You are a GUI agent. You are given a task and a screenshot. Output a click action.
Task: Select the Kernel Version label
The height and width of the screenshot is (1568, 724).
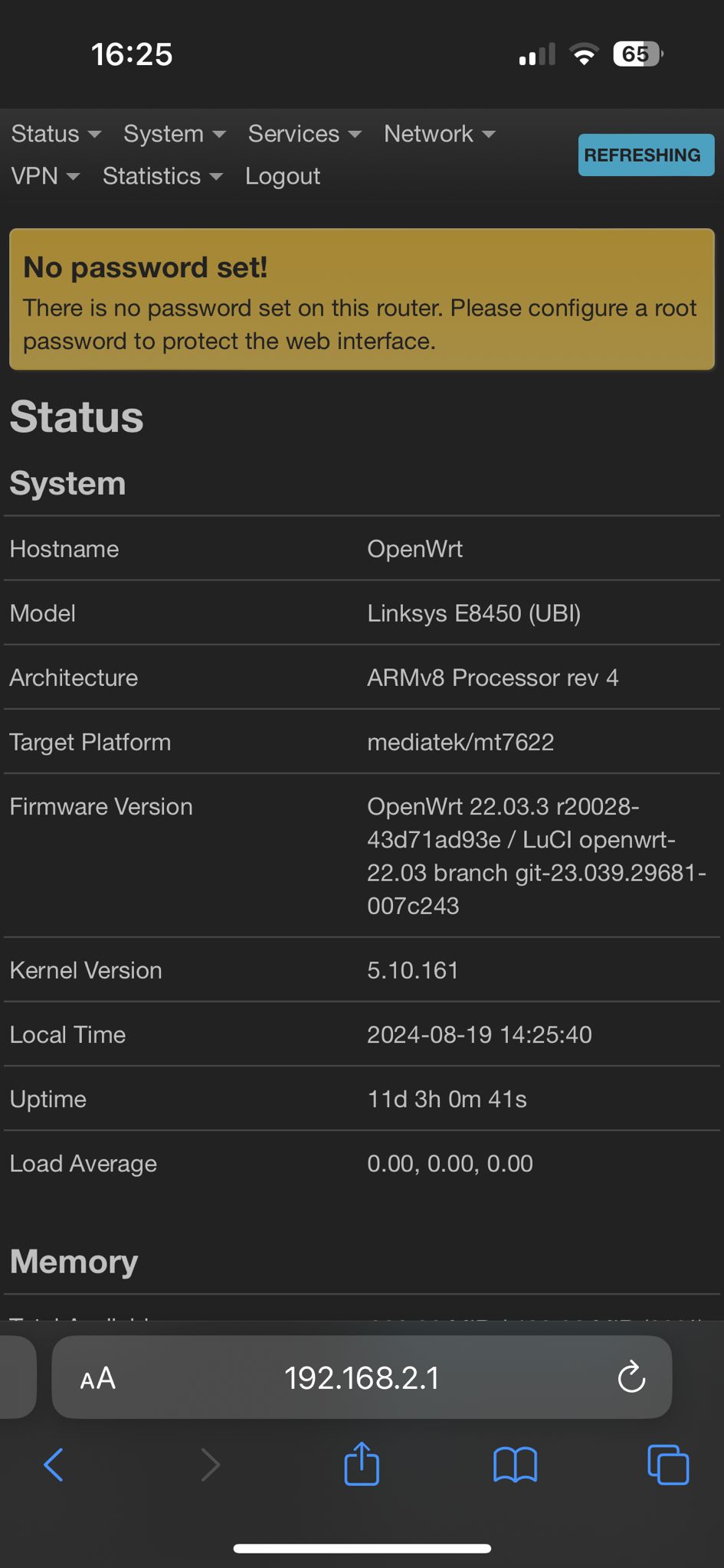(86, 970)
